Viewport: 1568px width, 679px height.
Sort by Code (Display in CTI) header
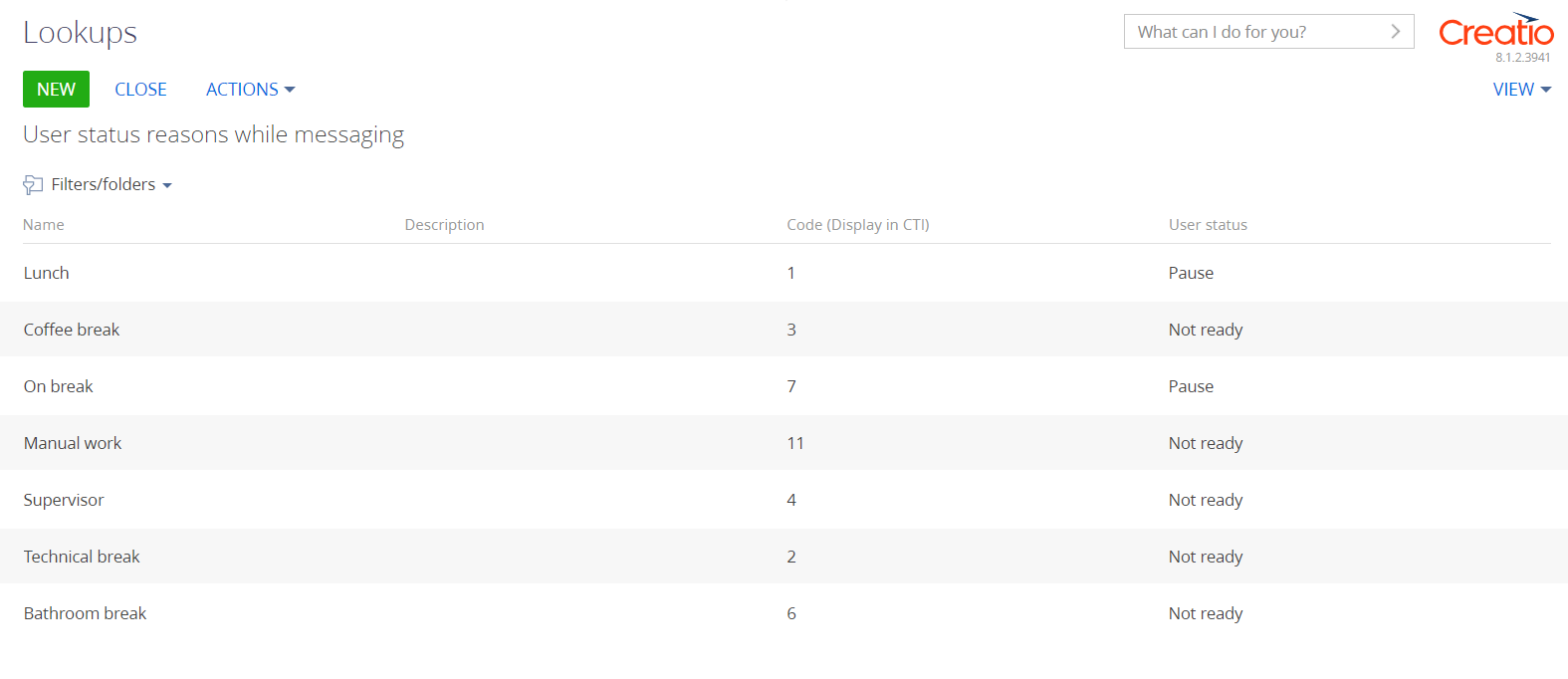point(858,225)
